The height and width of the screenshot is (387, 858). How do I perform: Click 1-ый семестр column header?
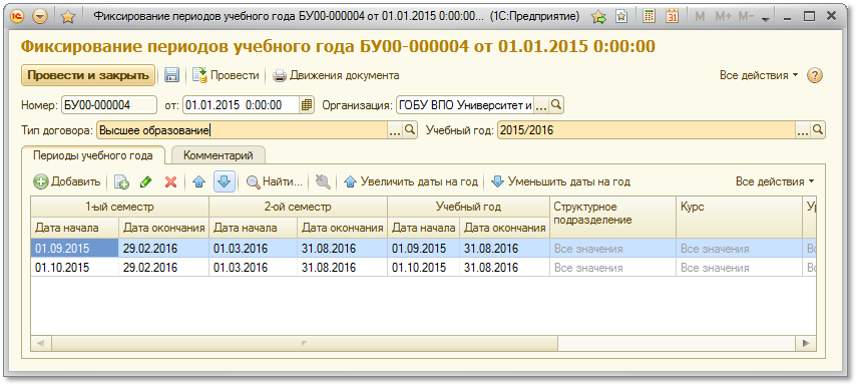(119, 207)
